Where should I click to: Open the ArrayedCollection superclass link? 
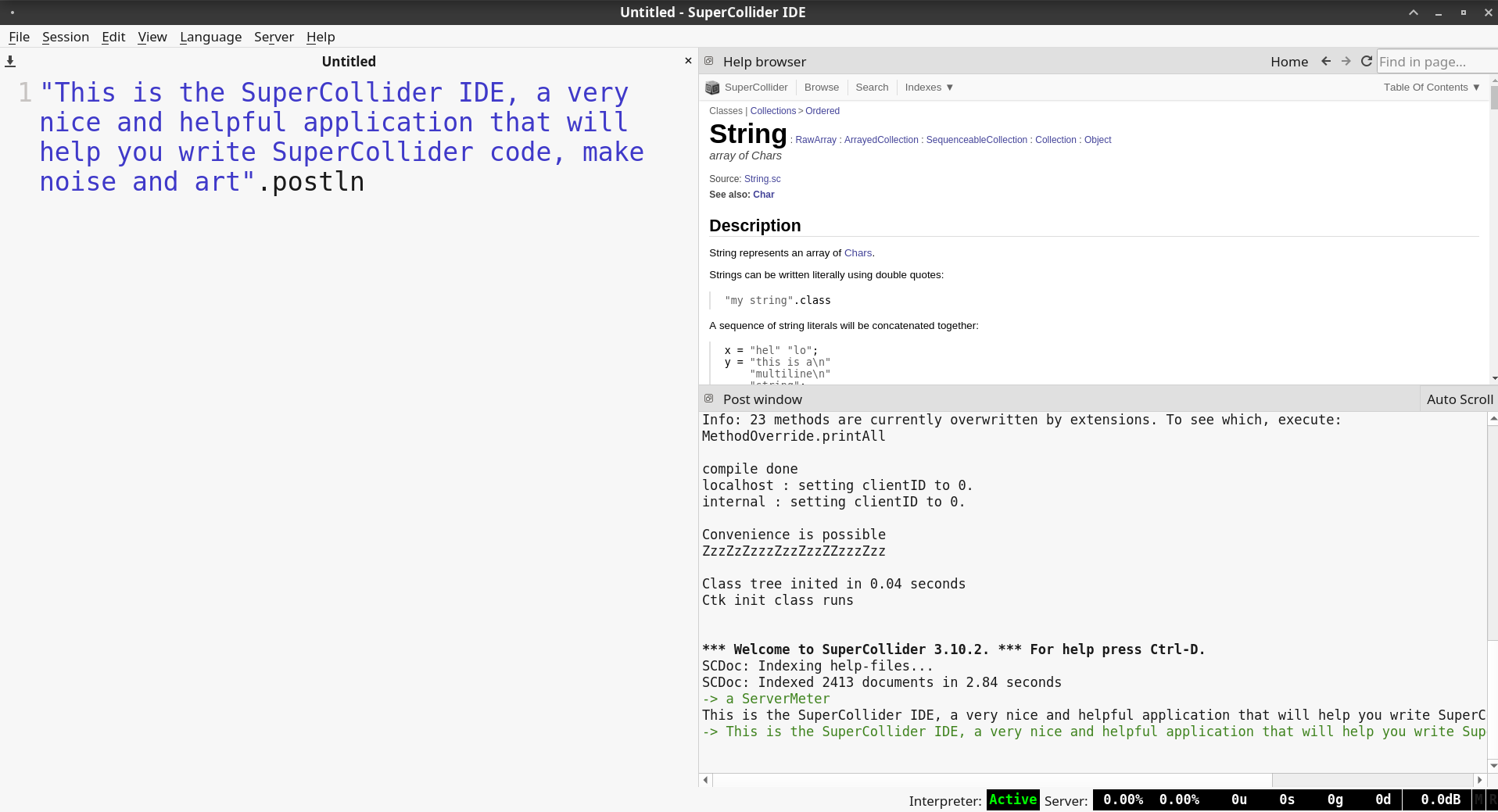[x=881, y=140]
